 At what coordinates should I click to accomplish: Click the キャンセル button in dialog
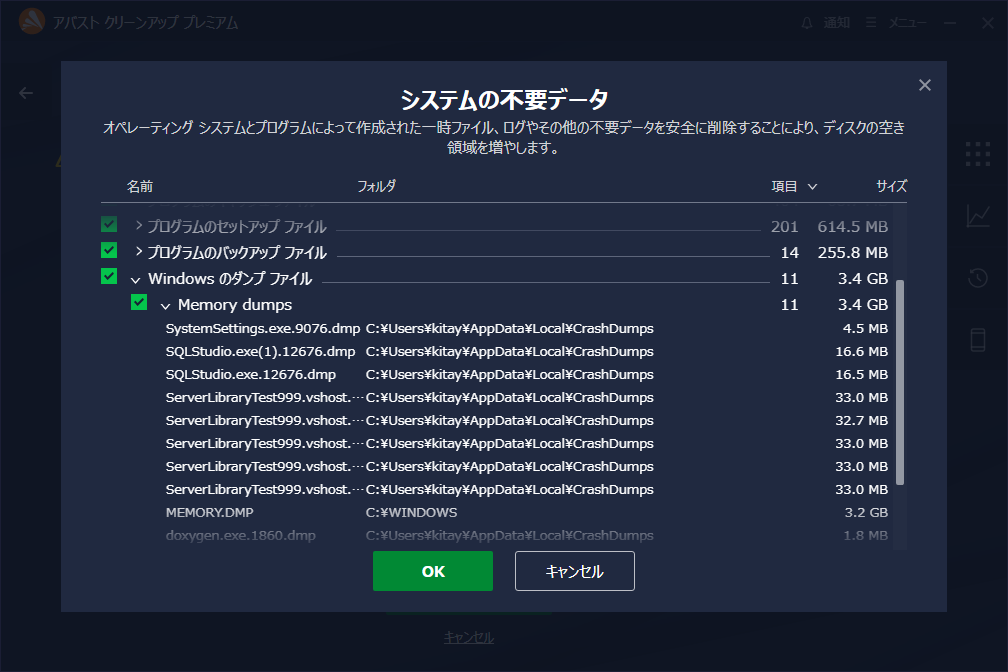(x=575, y=571)
